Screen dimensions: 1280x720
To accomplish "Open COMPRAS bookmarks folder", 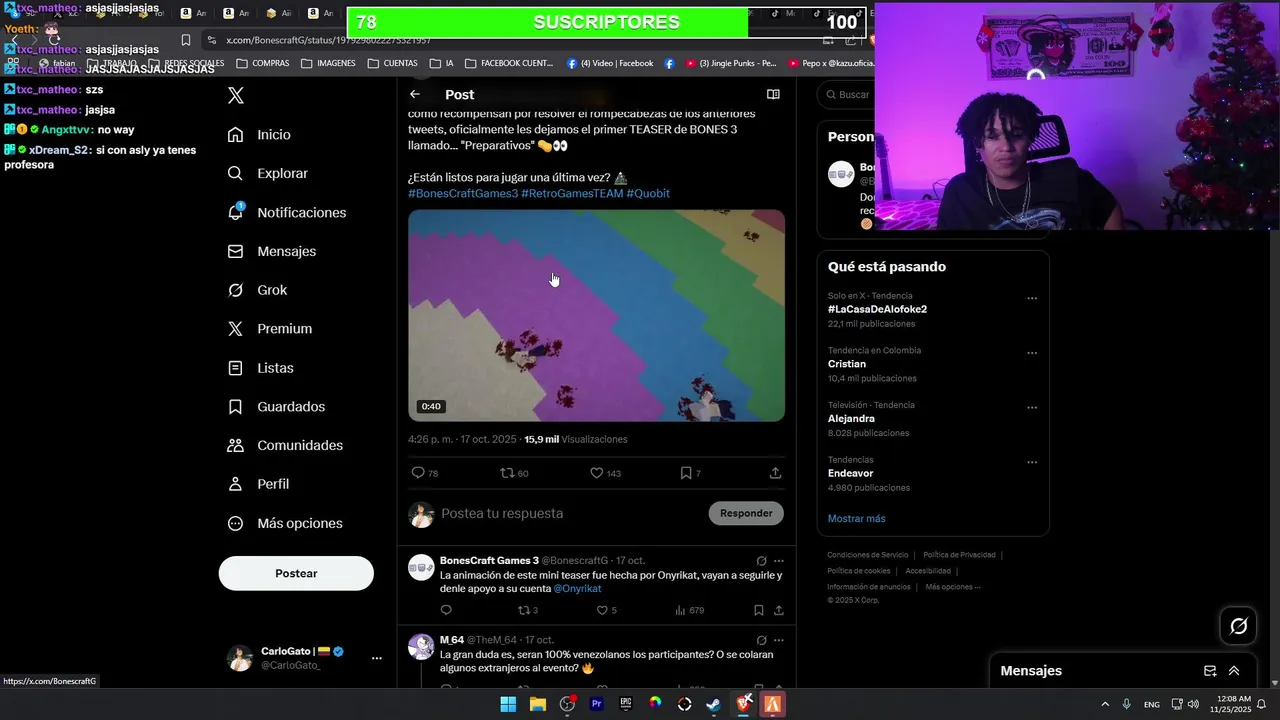I will click(x=262, y=63).
